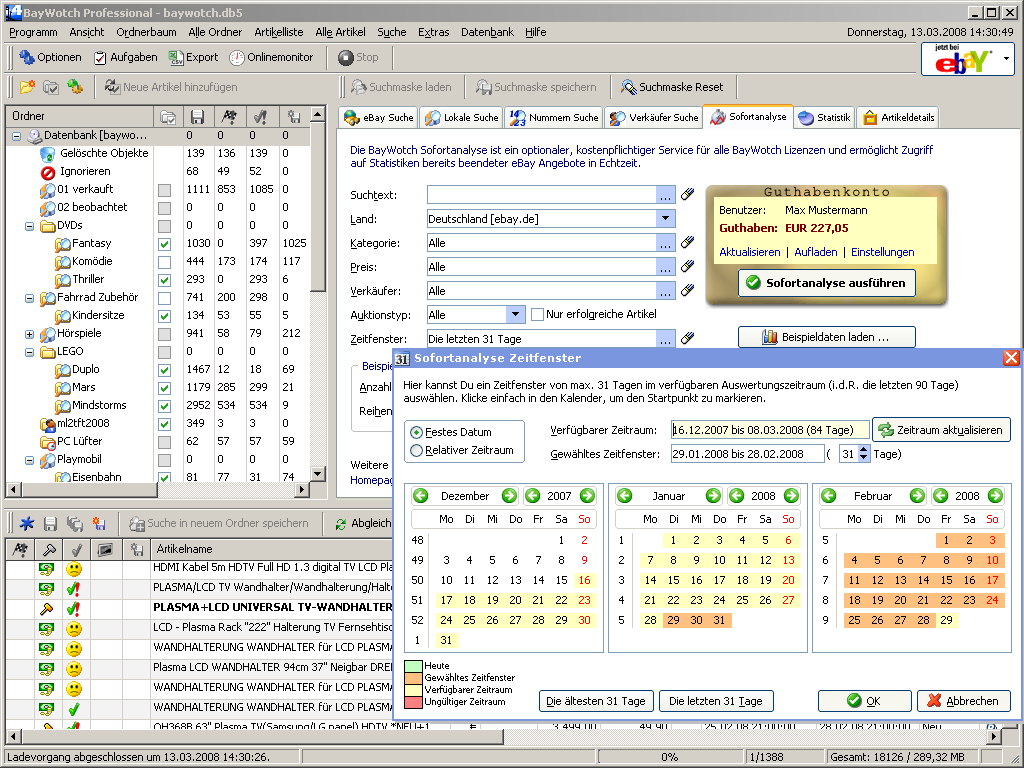The image size is (1024, 768).
Task: Toggle checkbox for Kindersitze folder
Action: tap(165, 316)
